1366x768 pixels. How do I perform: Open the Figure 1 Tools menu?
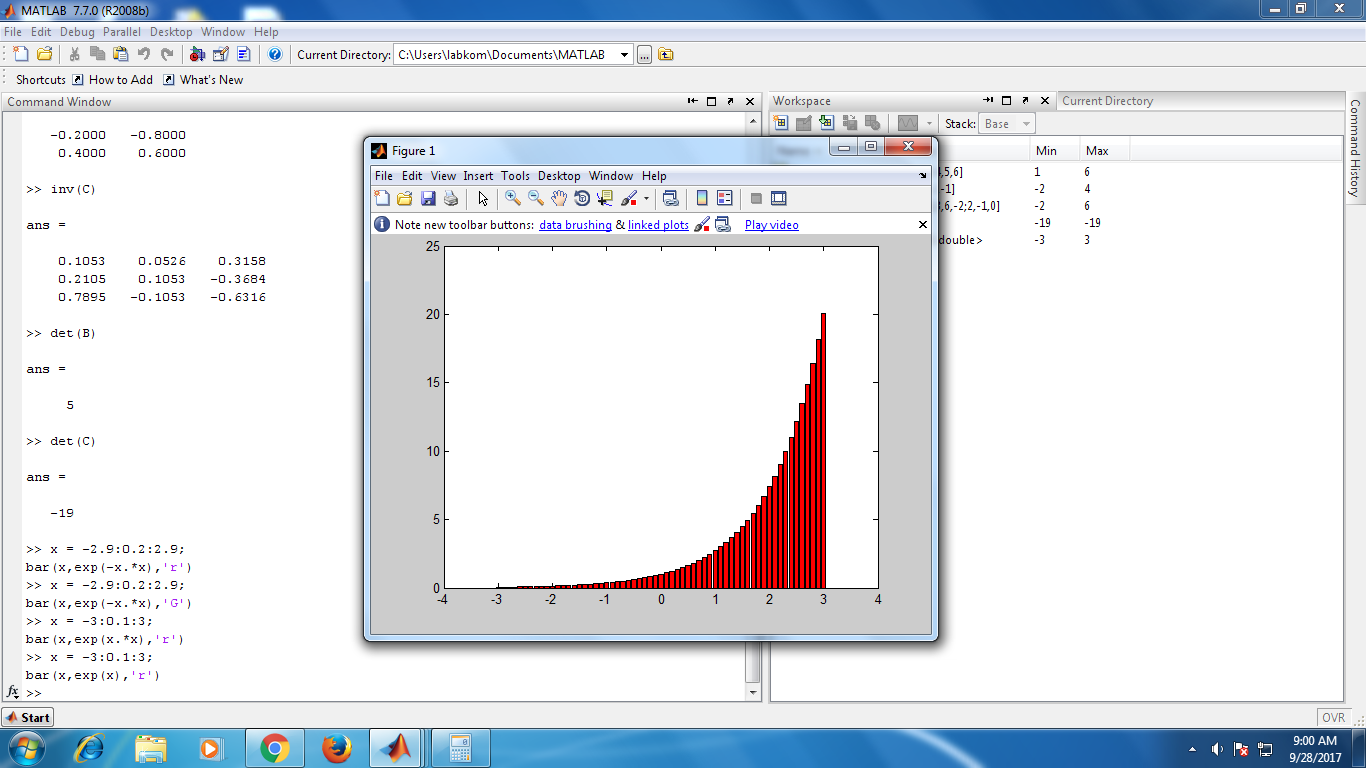pos(516,176)
